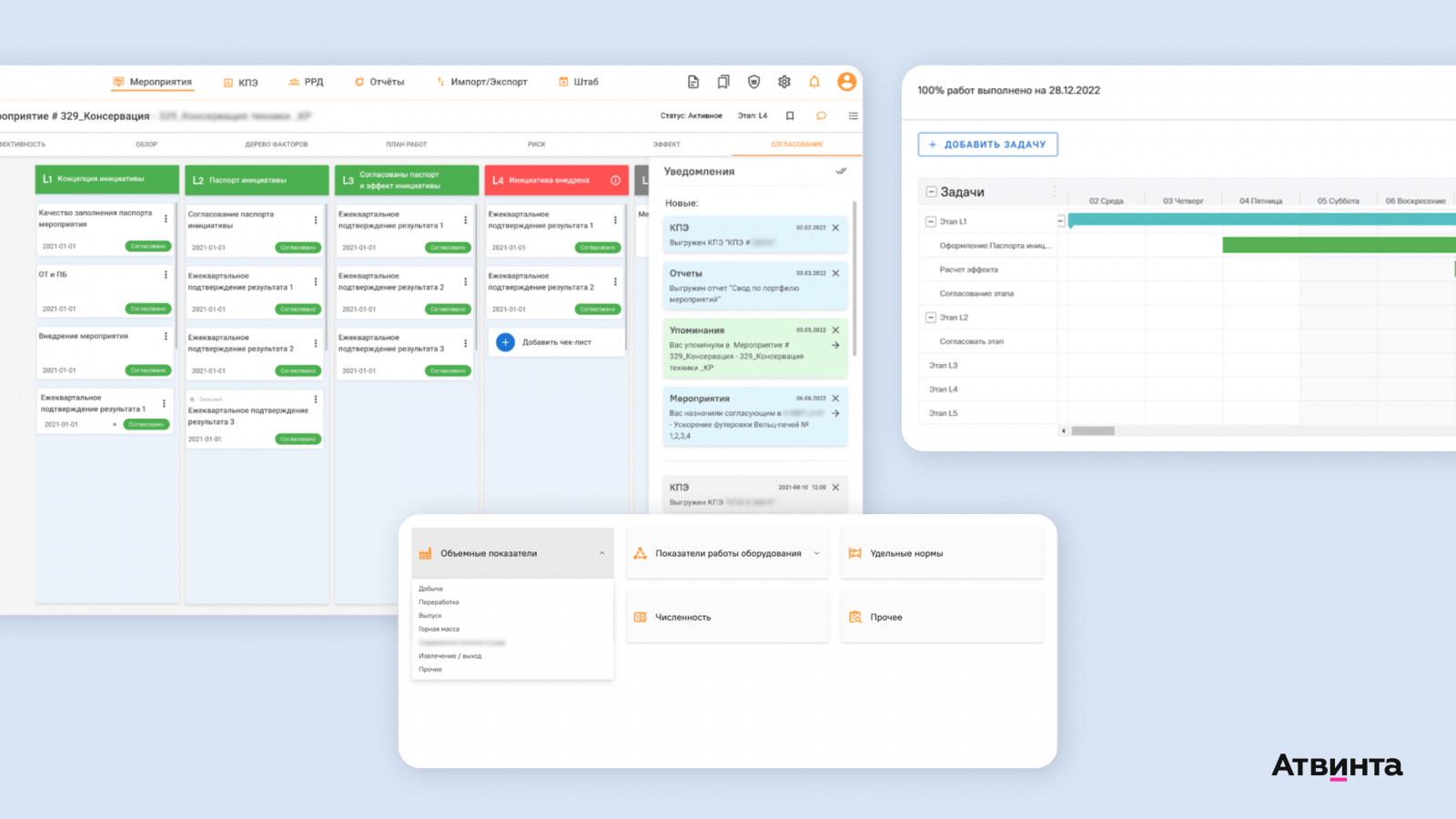Open the three-dot menu on ОТ и ПБ card

pos(166,275)
